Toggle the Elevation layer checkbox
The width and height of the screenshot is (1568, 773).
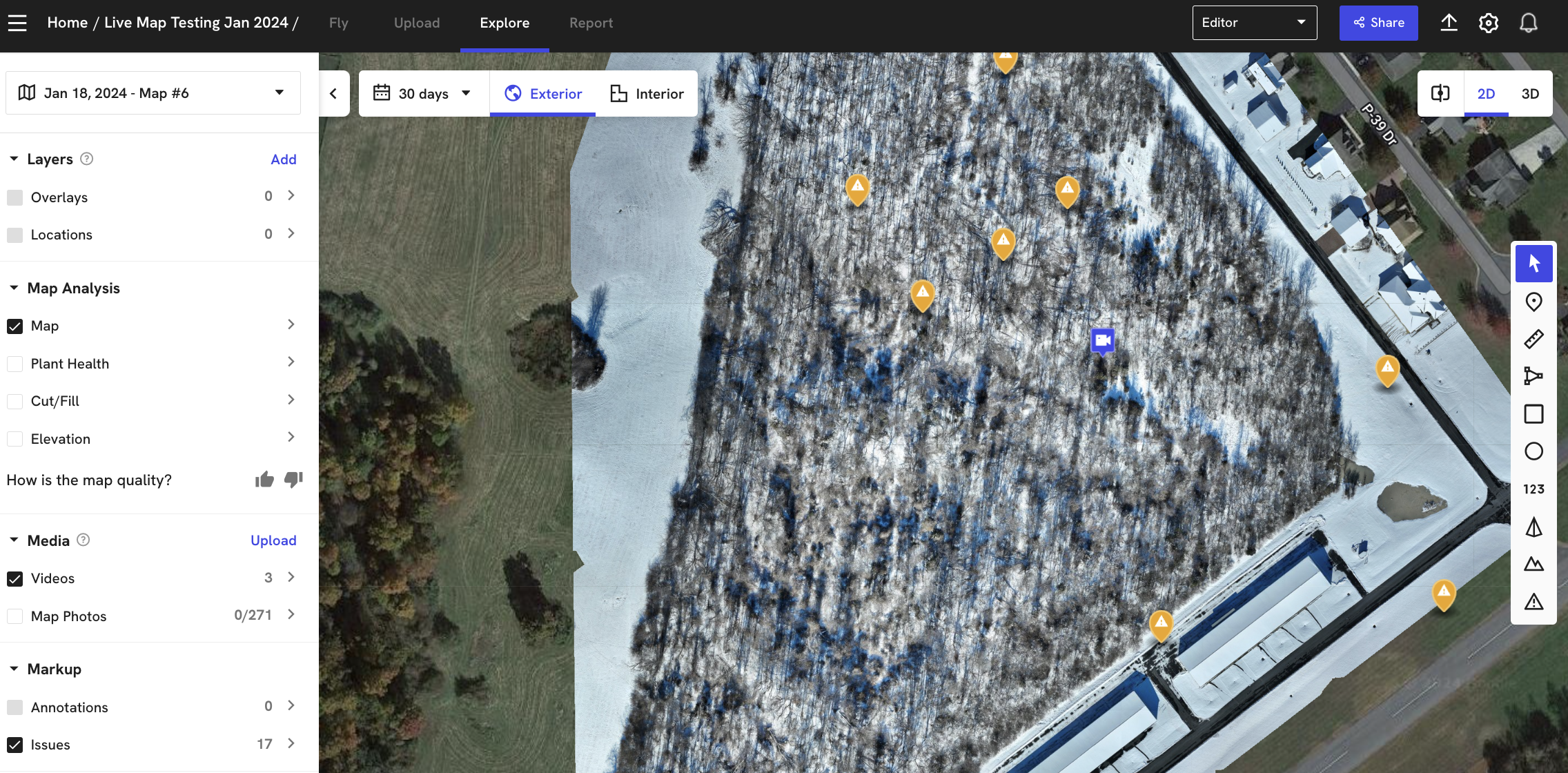[x=14, y=439]
